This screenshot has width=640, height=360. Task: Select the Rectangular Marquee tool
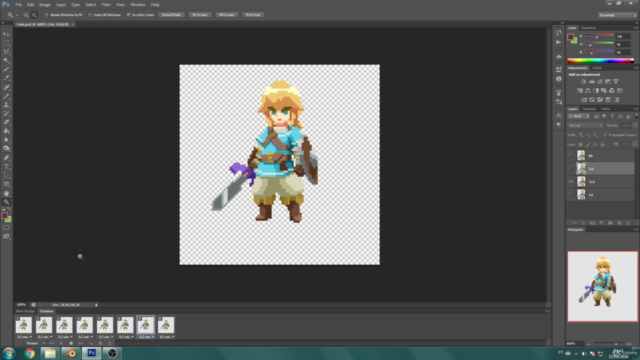point(6,43)
